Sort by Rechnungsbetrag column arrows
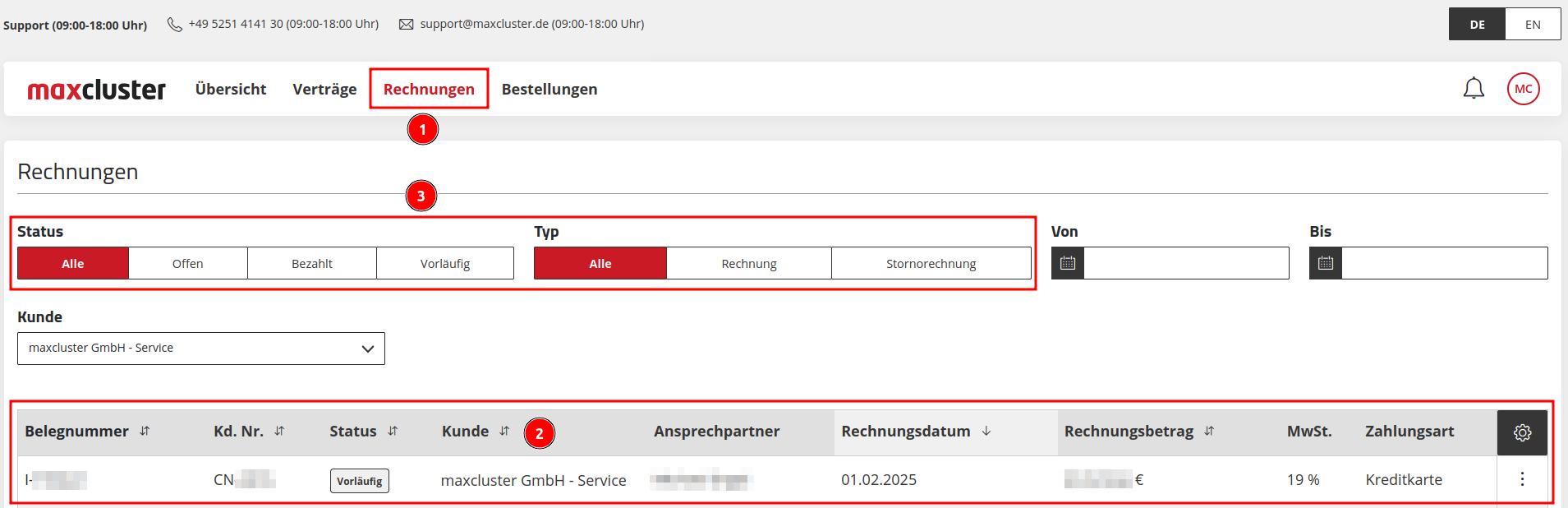The image size is (1568, 508). [x=1209, y=432]
